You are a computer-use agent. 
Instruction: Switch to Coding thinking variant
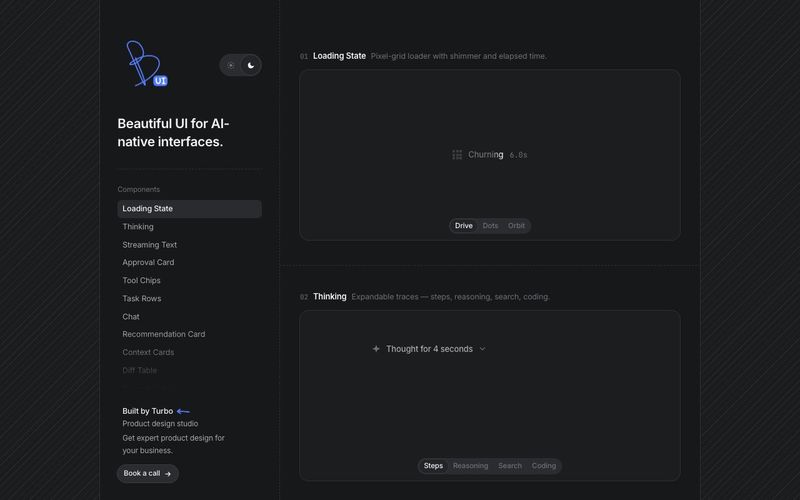544,466
